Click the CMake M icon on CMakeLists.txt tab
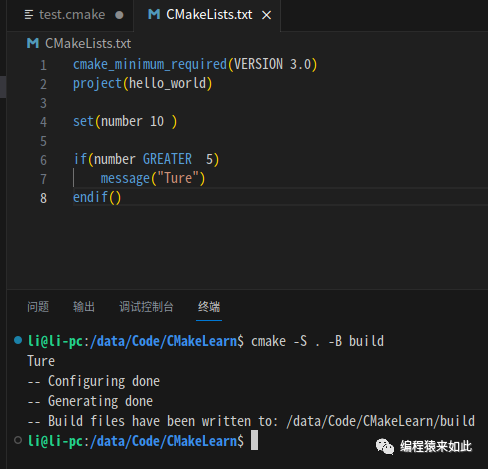The width and height of the screenshot is (488, 469). [154, 14]
